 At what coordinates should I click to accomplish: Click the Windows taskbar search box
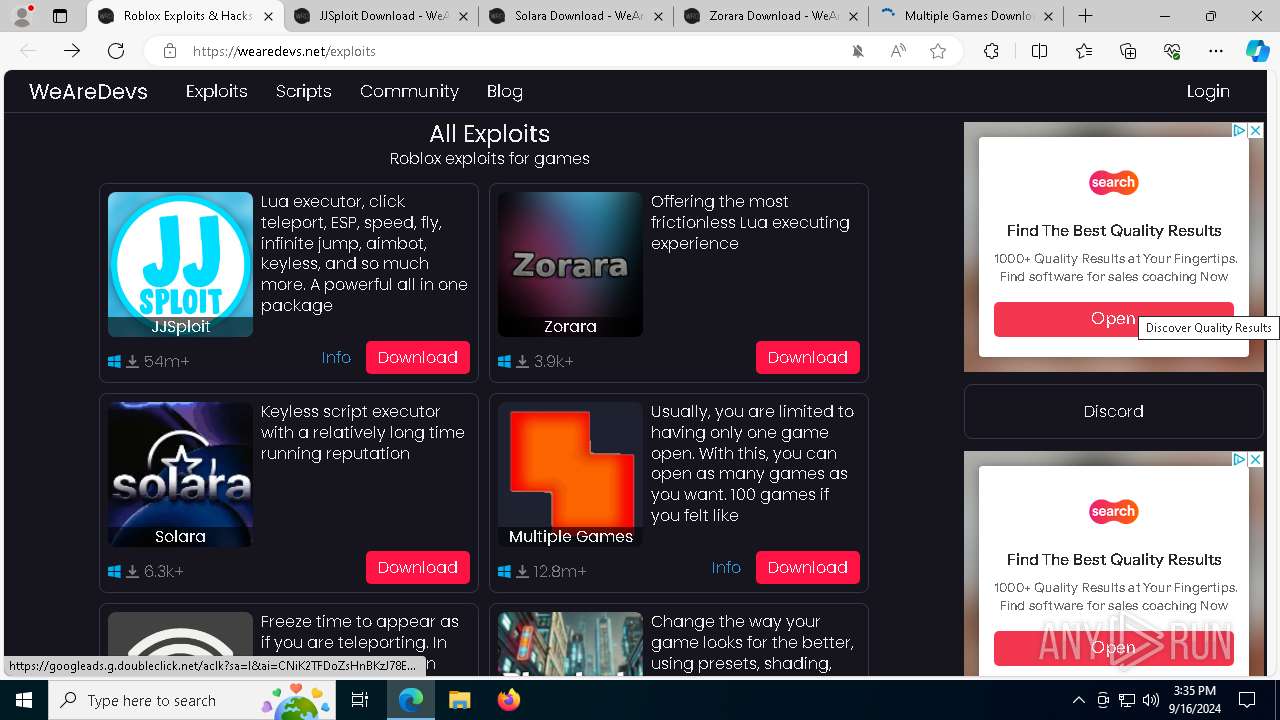(193, 700)
